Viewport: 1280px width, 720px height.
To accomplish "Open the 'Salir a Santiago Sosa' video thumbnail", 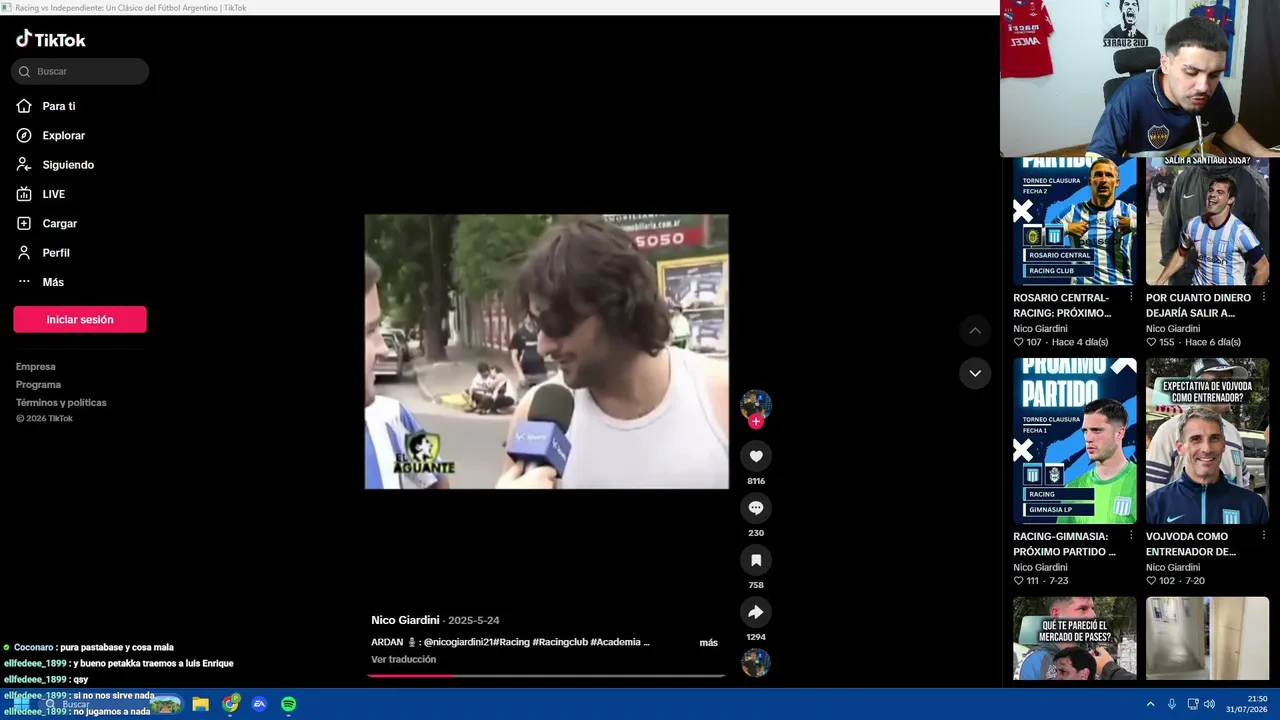I will pyautogui.click(x=1207, y=221).
